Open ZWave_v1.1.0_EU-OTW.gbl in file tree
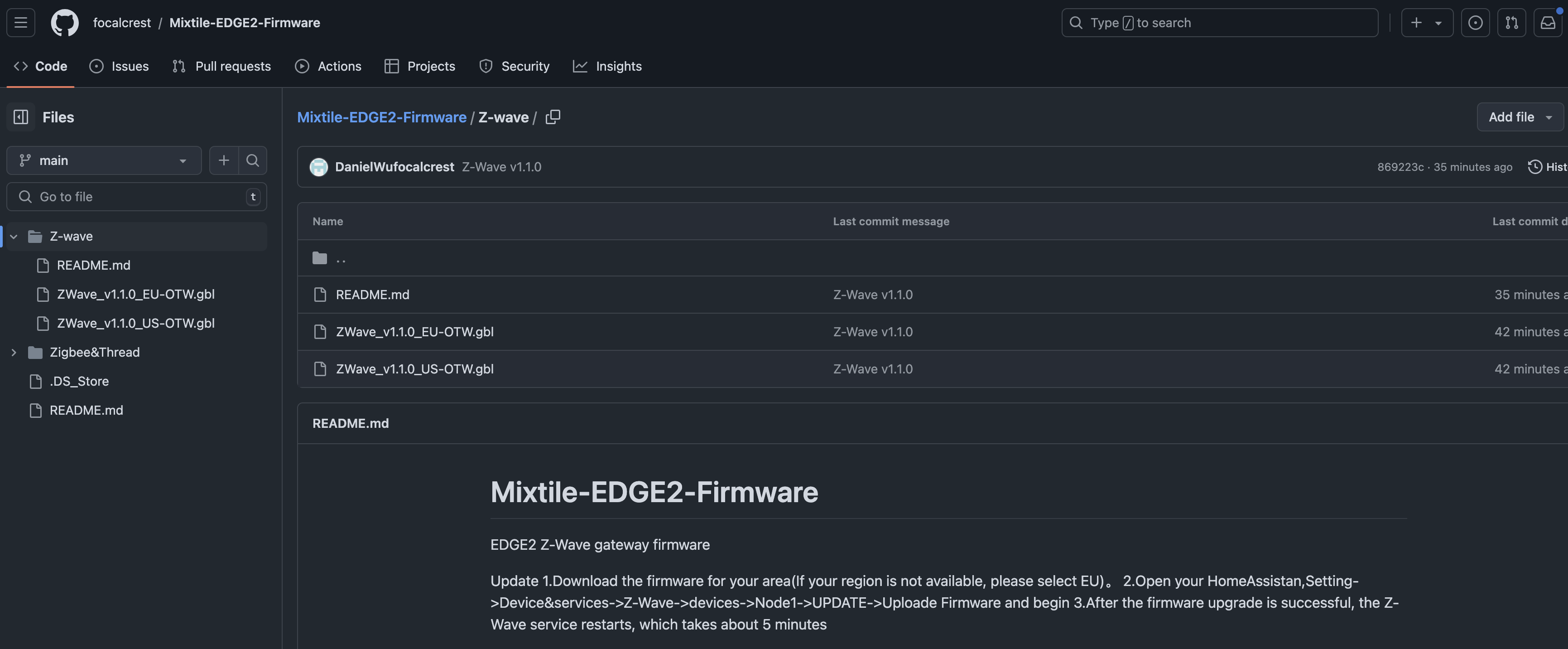This screenshot has height=649, width=1568. (x=135, y=295)
